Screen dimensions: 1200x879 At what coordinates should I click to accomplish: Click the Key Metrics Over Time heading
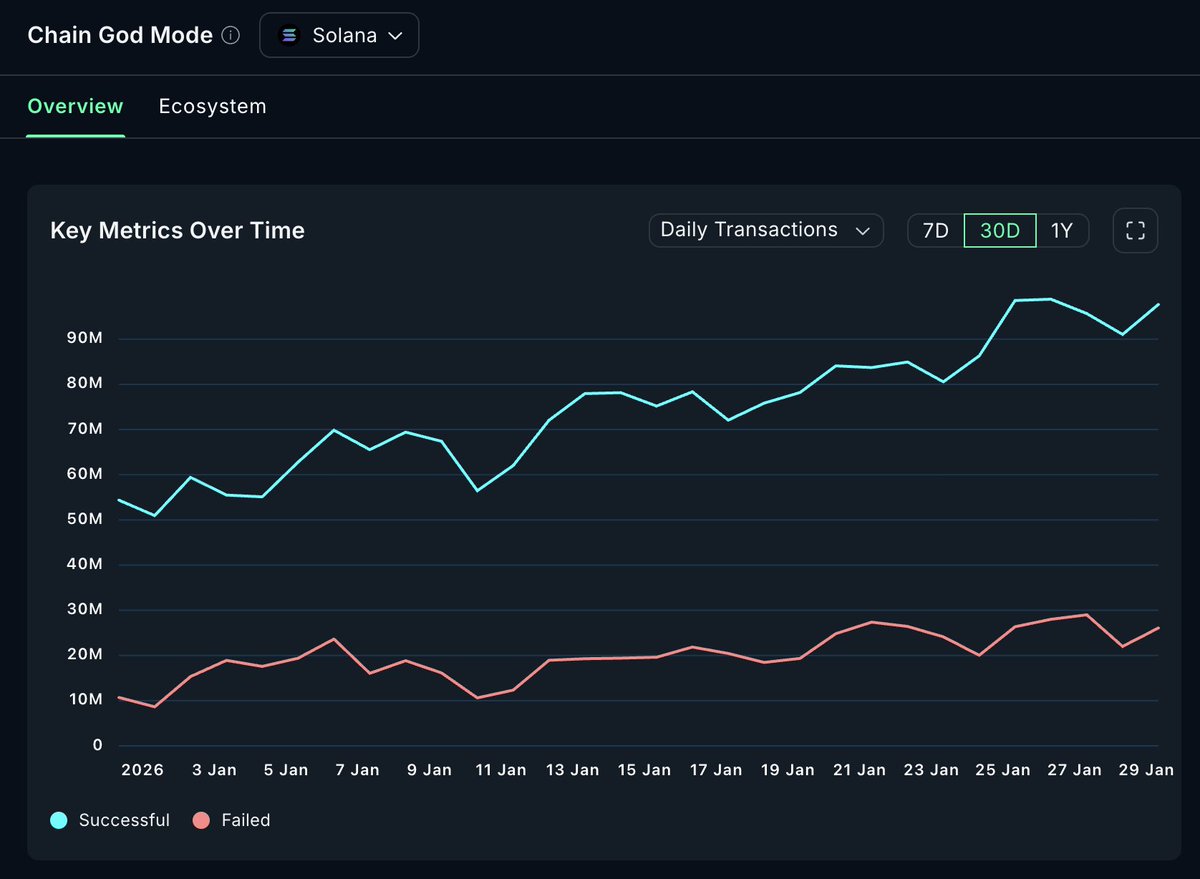(178, 231)
